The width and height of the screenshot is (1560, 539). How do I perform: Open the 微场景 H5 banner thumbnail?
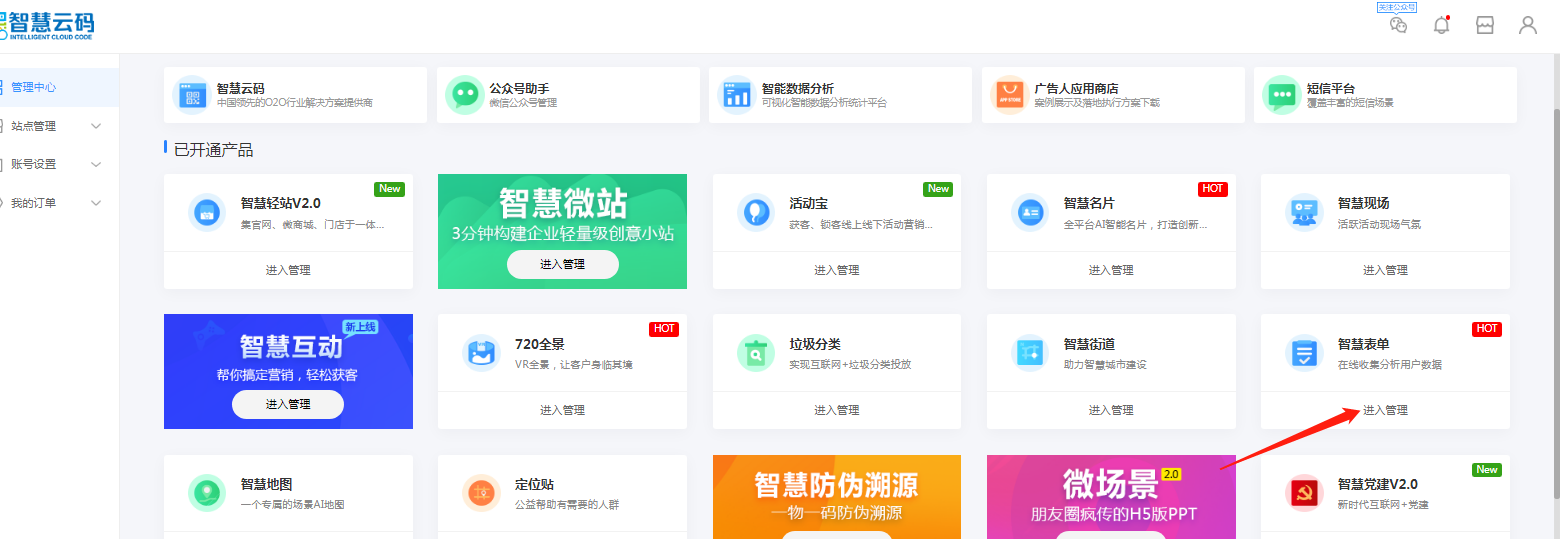[1110, 497]
